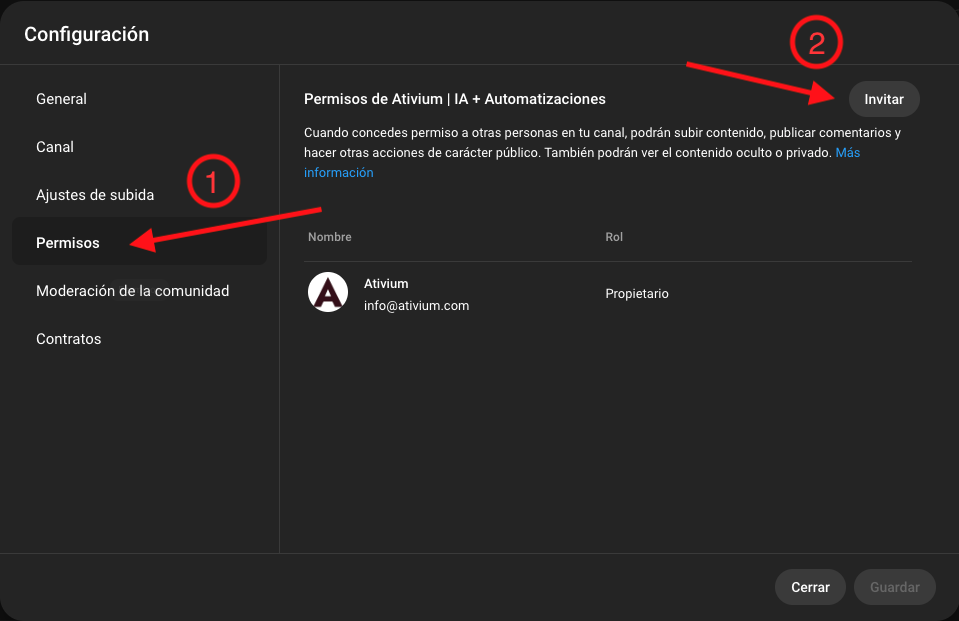Select the Permisos sidebar item
Screen dimensions: 959x621
pos(139,241)
